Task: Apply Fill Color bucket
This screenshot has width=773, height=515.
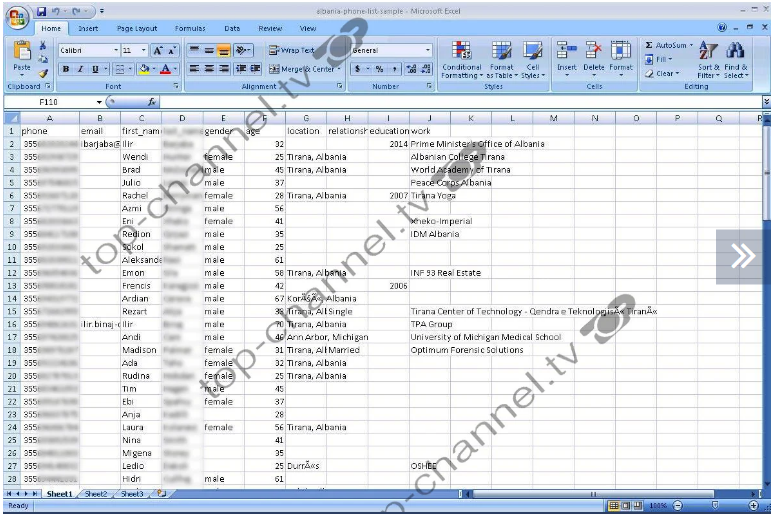Action: 144,69
